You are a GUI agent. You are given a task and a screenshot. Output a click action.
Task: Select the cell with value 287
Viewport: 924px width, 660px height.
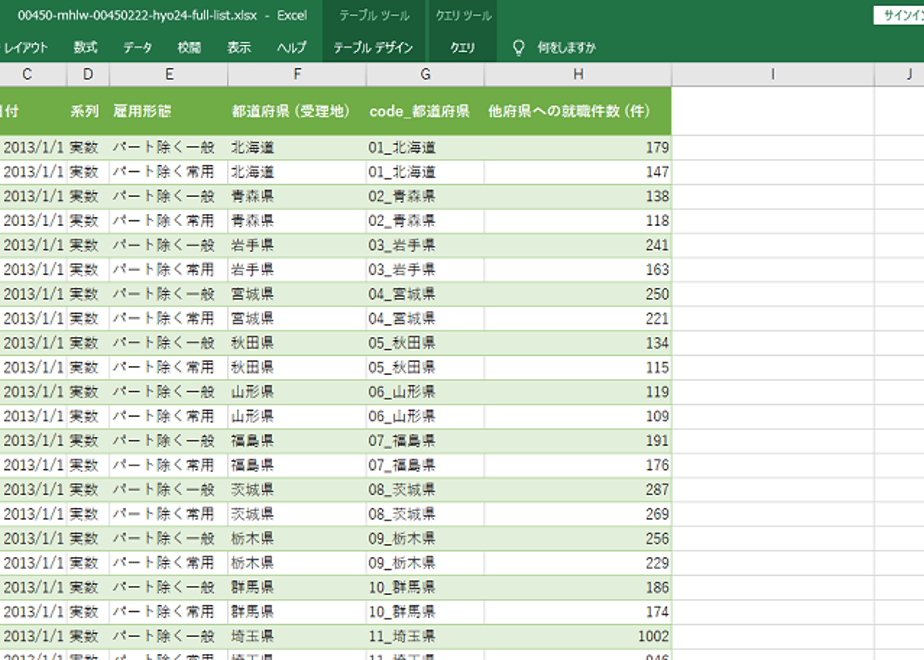point(578,490)
